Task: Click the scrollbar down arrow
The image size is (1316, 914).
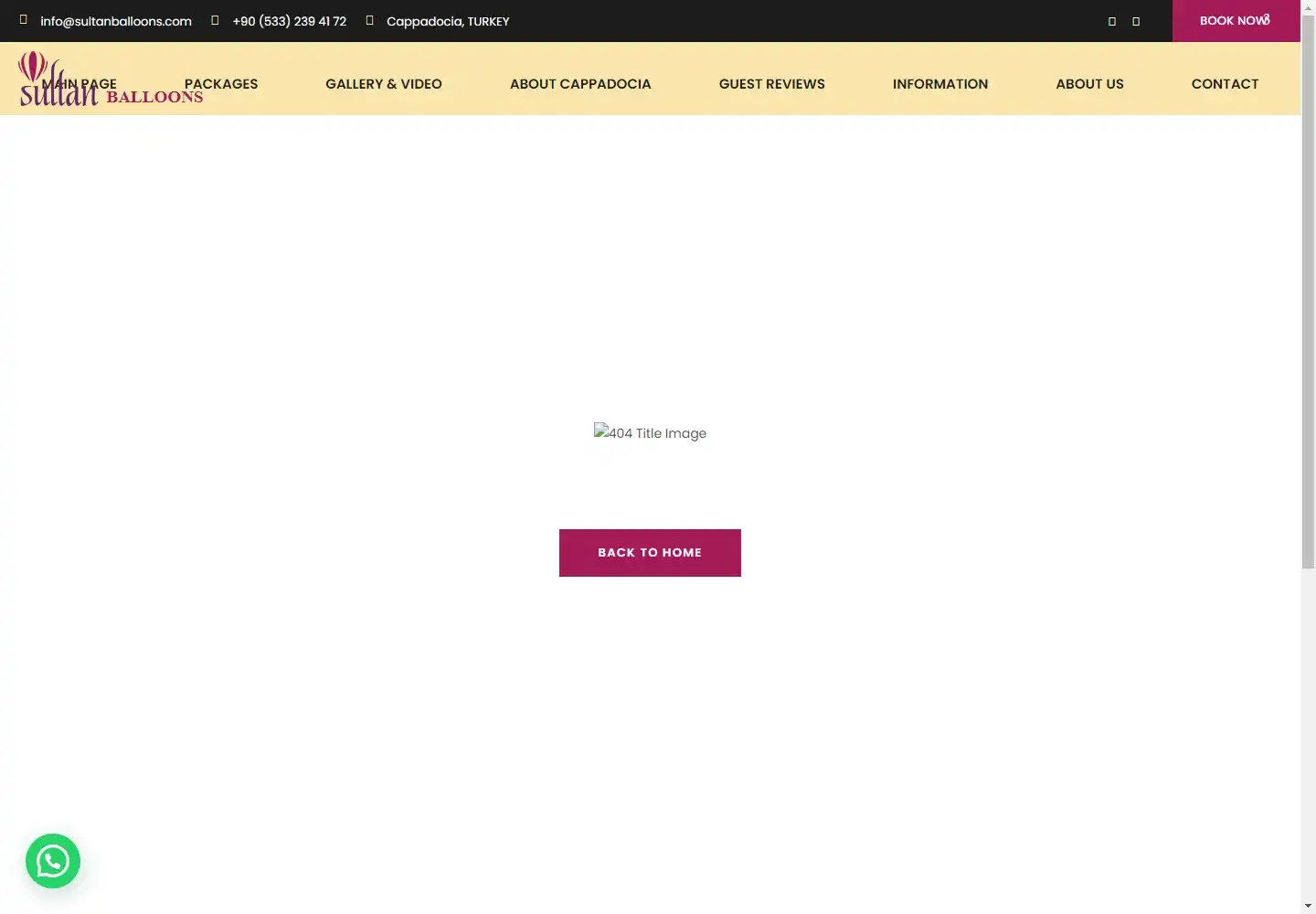Action: [1309, 906]
